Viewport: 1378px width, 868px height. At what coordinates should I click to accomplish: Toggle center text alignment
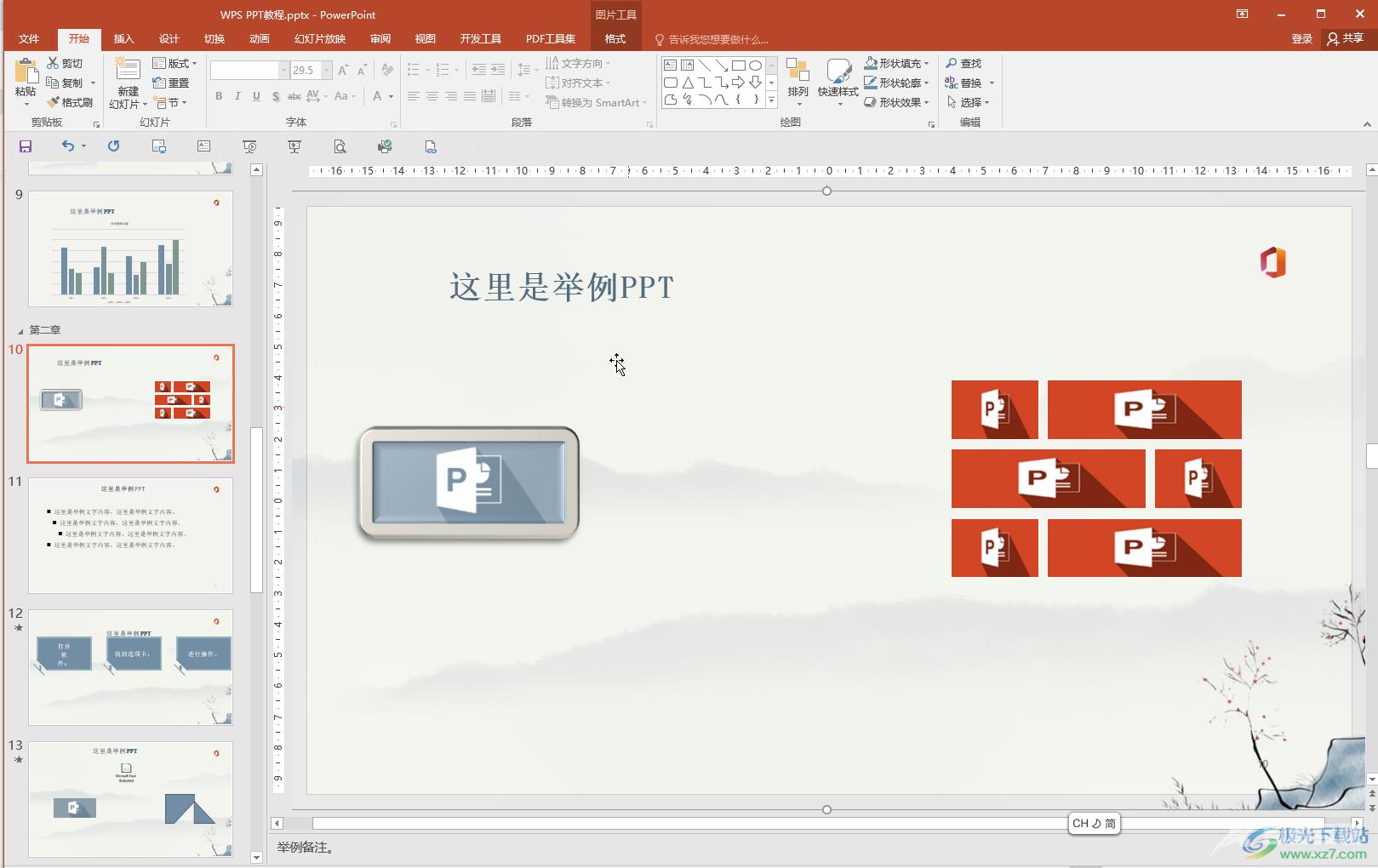click(432, 96)
